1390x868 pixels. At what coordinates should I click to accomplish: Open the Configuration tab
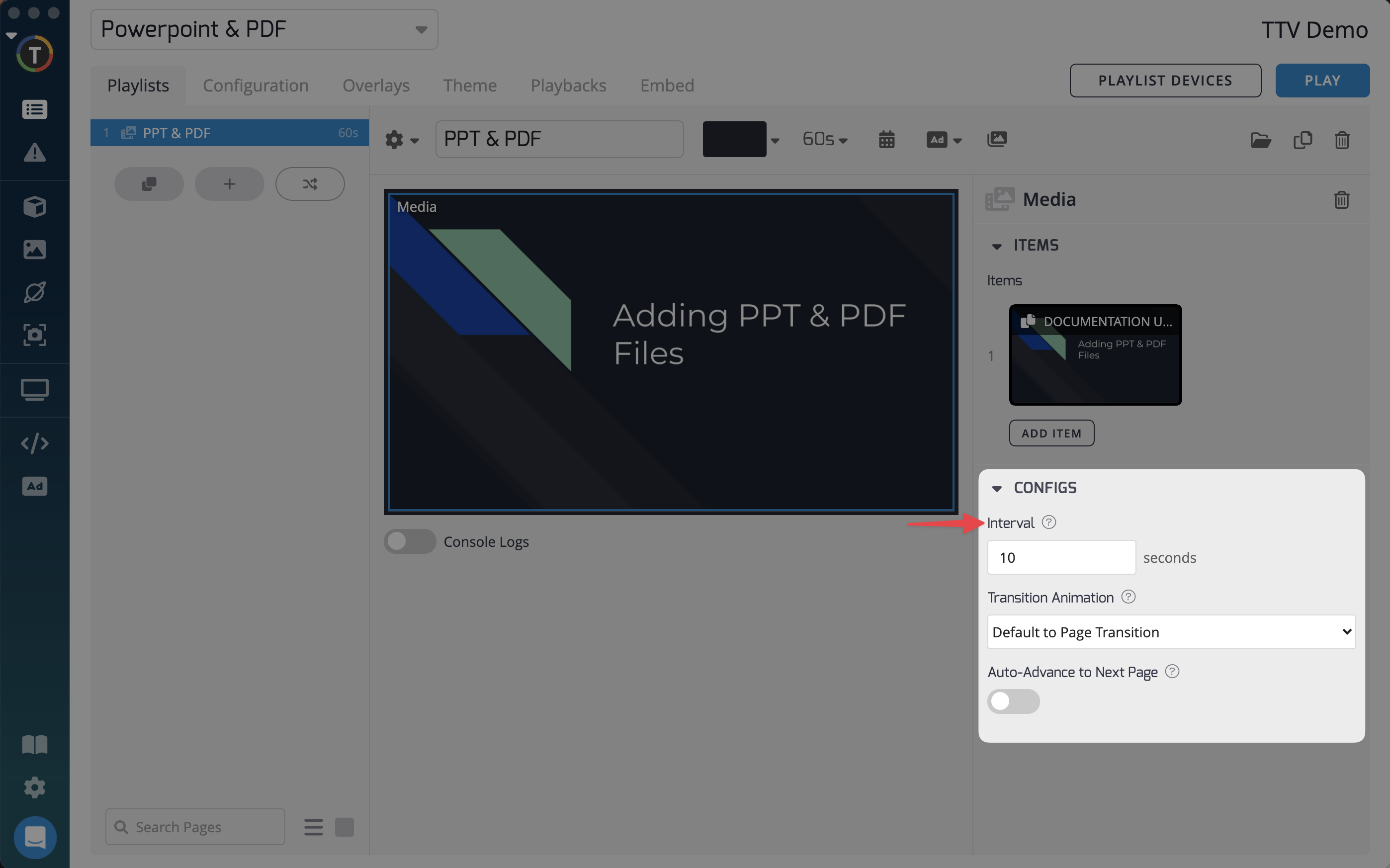click(x=256, y=86)
